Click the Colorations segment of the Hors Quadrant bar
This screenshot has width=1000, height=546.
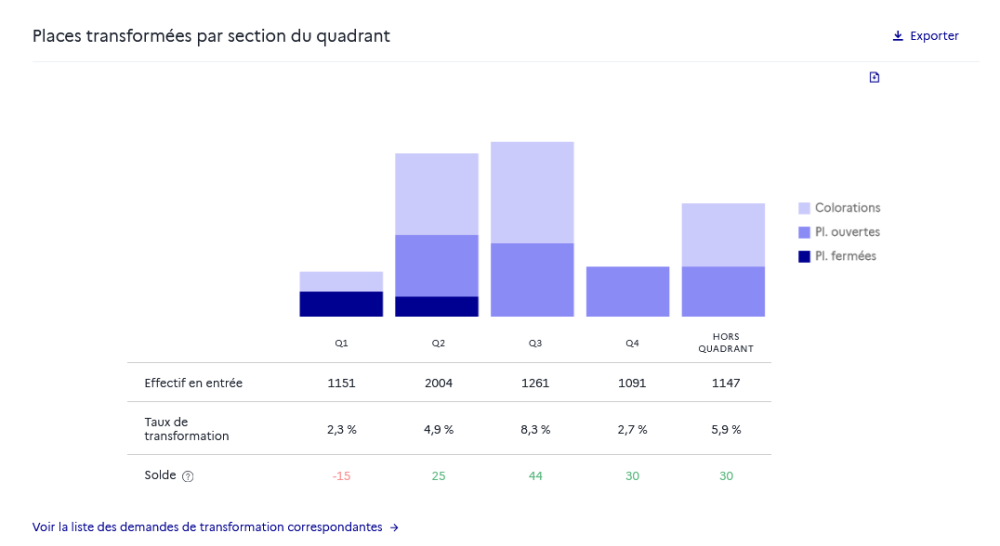click(x=723, y=235)
